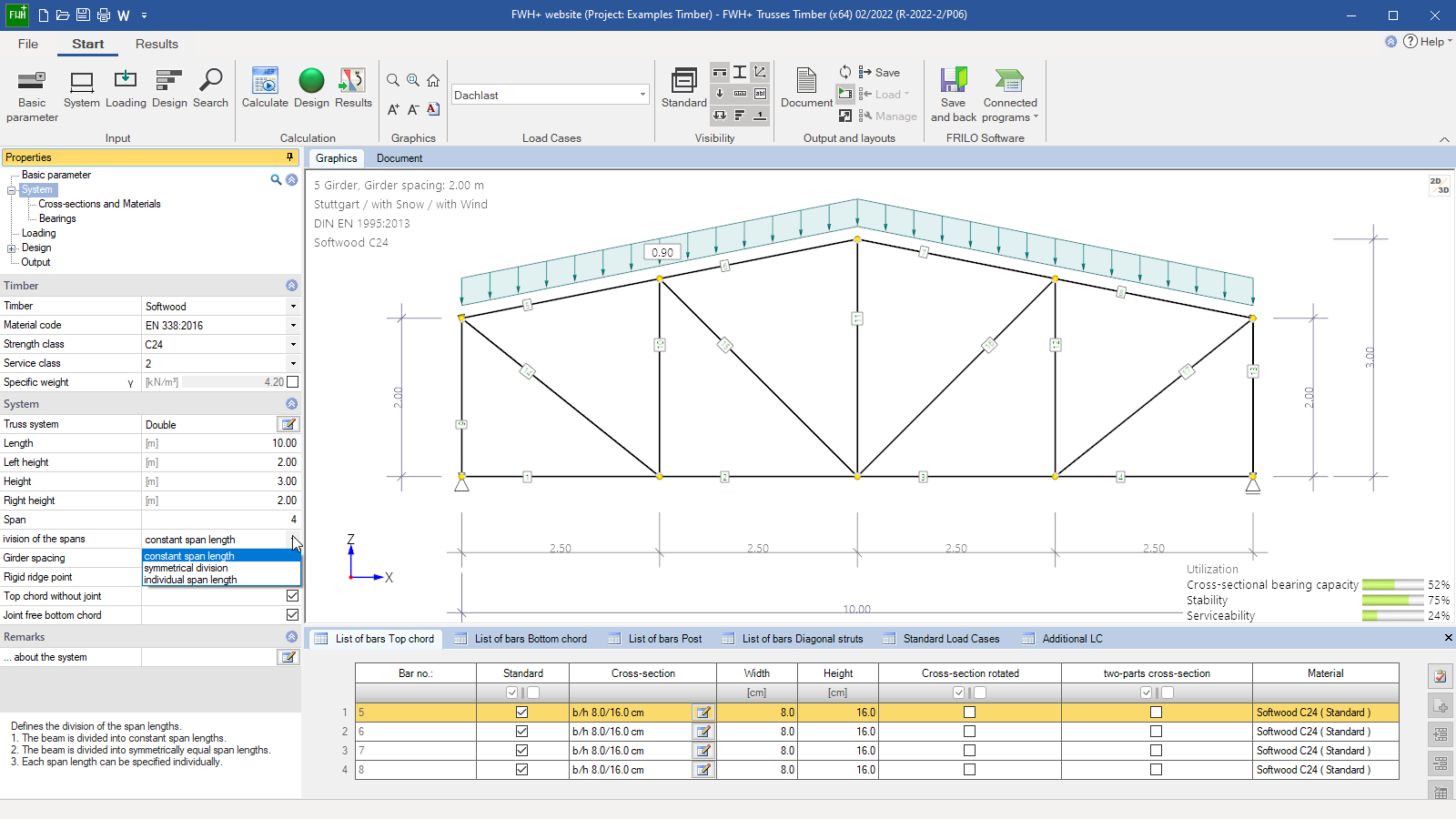The height and width of the screenshot is (819, 1456).
Task: Toggle dimension lines visibility icon
Action: pyautogui.click(x=740, y=93)
